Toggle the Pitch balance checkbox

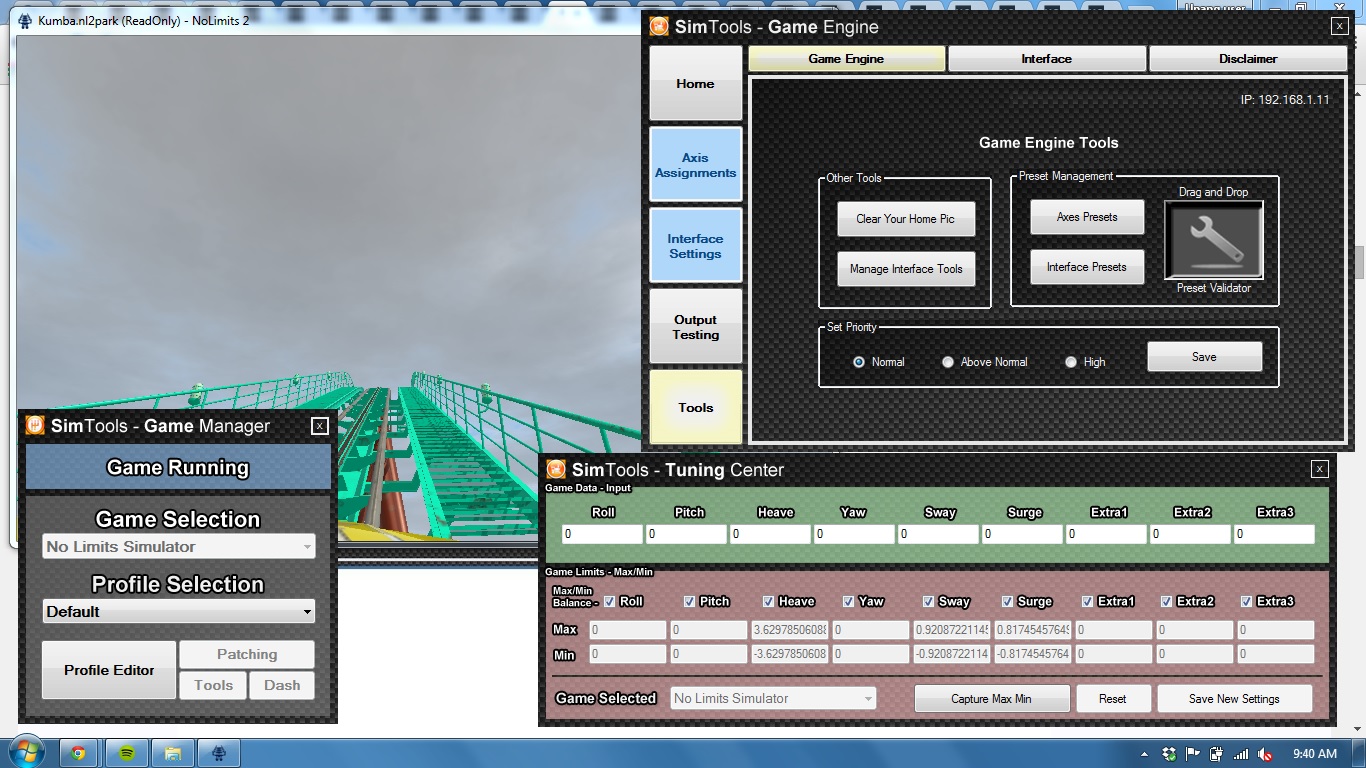[689, 601]
